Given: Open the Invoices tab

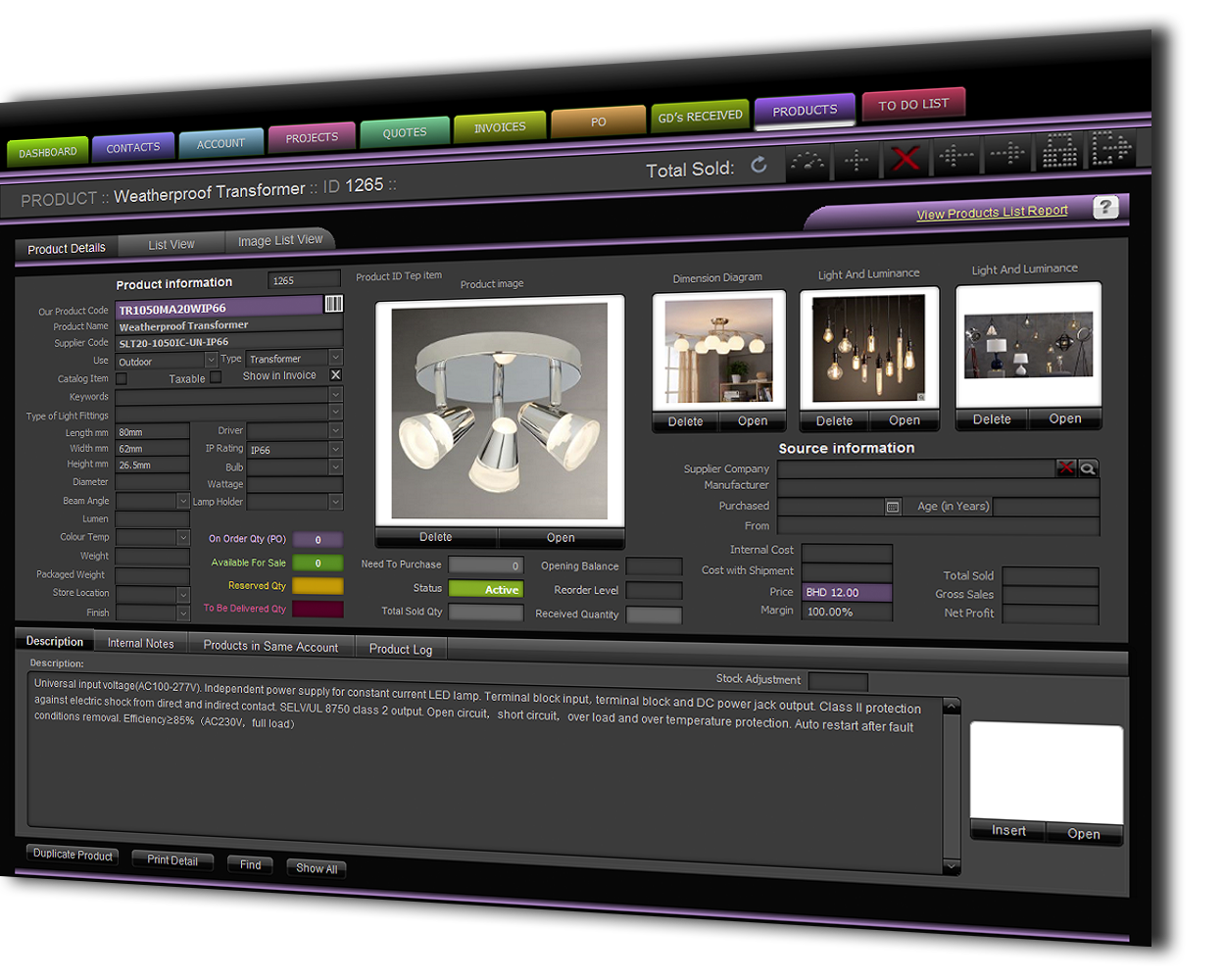Looking at the screenshot, I should tap(500, 127).
